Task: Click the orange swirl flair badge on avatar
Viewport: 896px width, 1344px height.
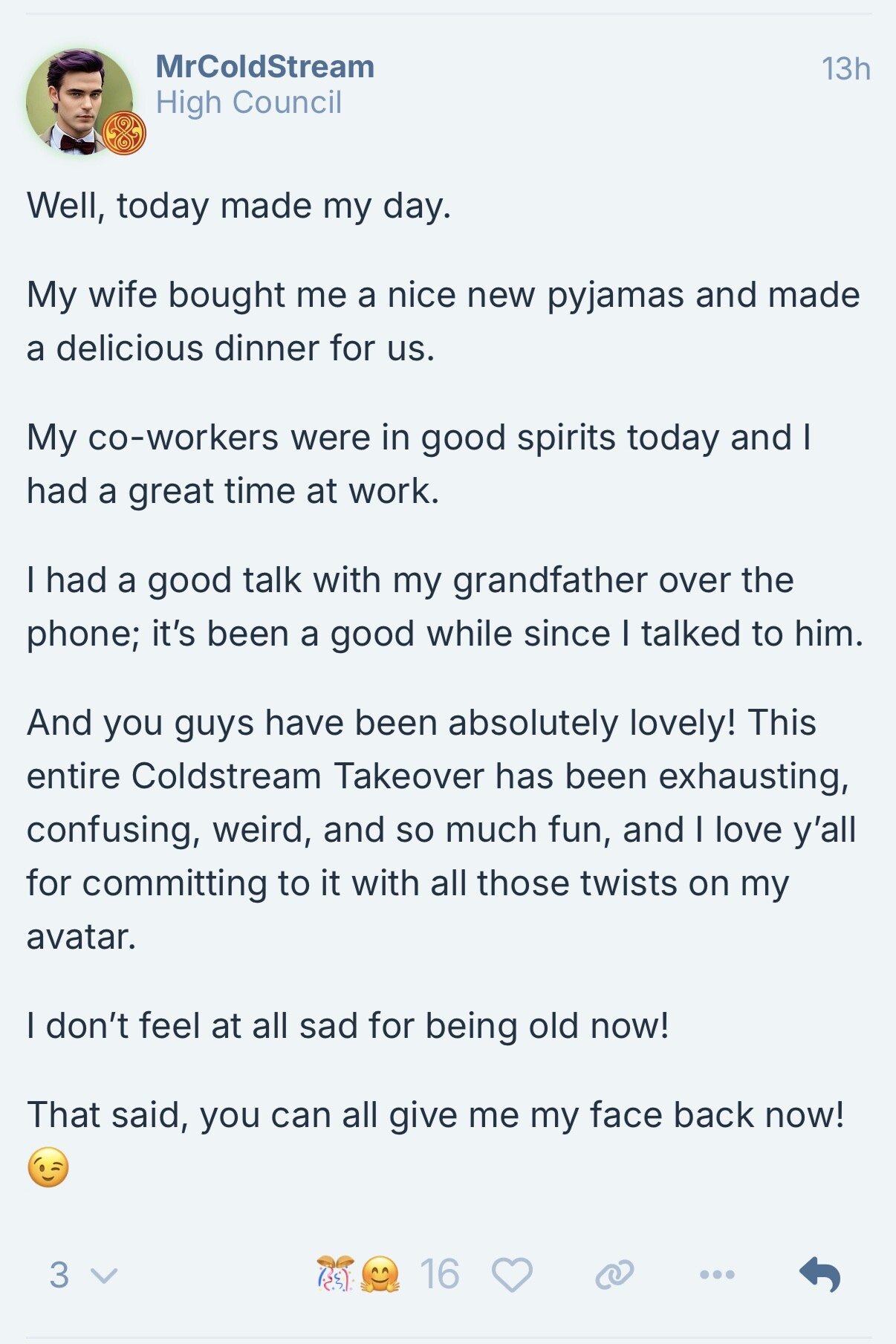Action: (123, 134)
